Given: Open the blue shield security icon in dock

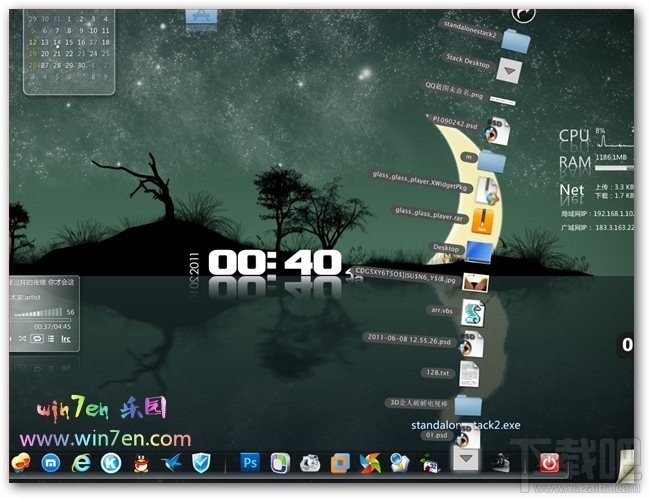Looking at the screenshot, I should pos(201,463).
